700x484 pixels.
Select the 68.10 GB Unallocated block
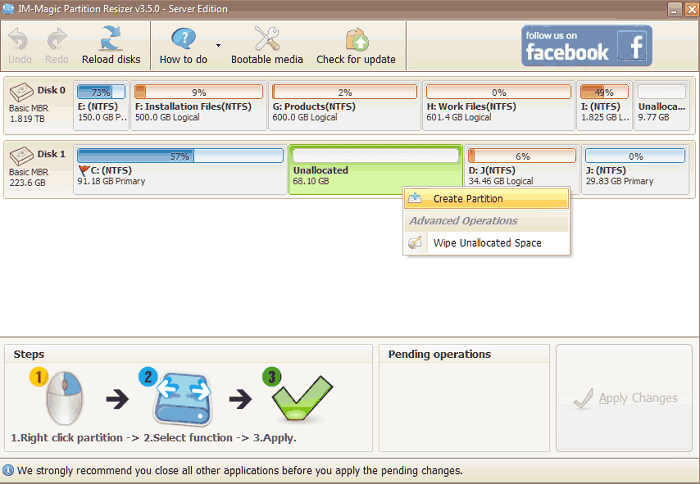click(x=375, y=170)
